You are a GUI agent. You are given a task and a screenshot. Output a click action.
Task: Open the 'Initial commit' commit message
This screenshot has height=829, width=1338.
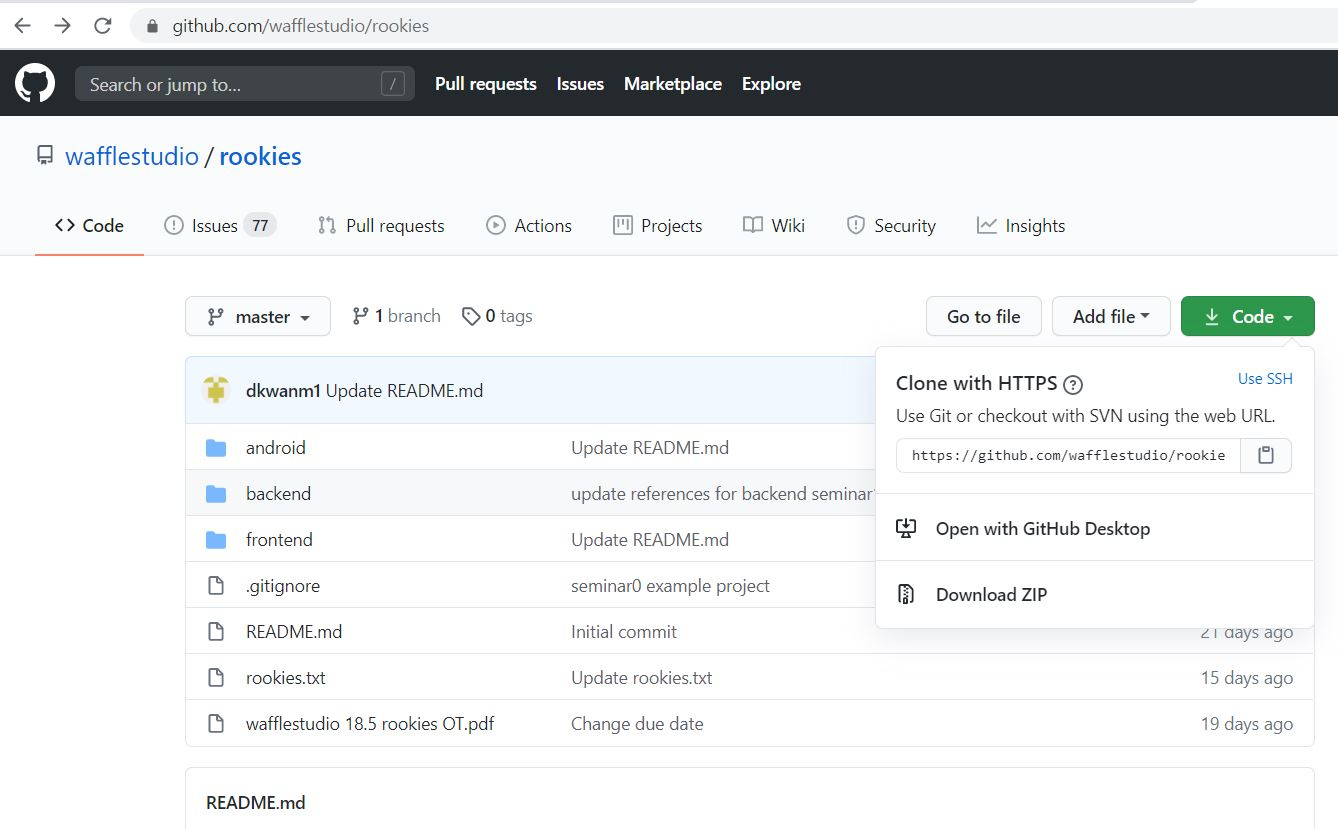(624, 632)
